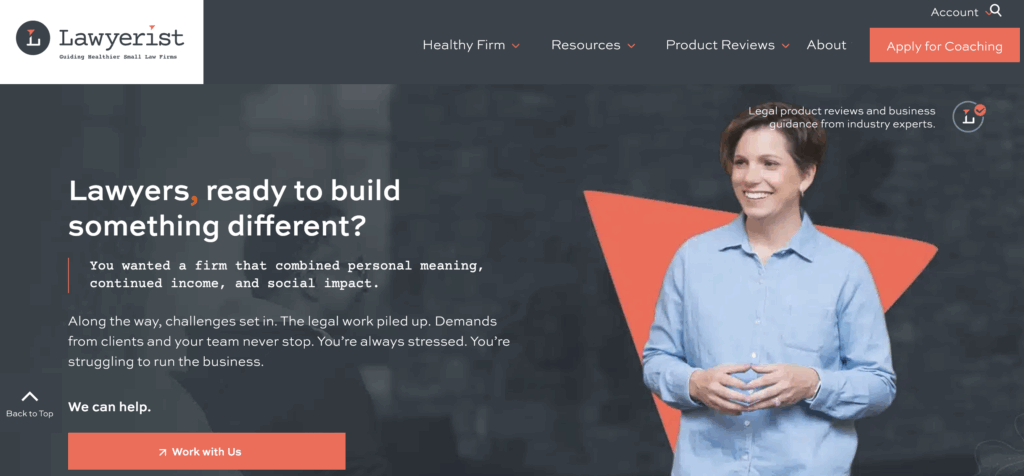Click the Lawyerist wordmark text
The image size is (1024, 476).
click(121, 38)
